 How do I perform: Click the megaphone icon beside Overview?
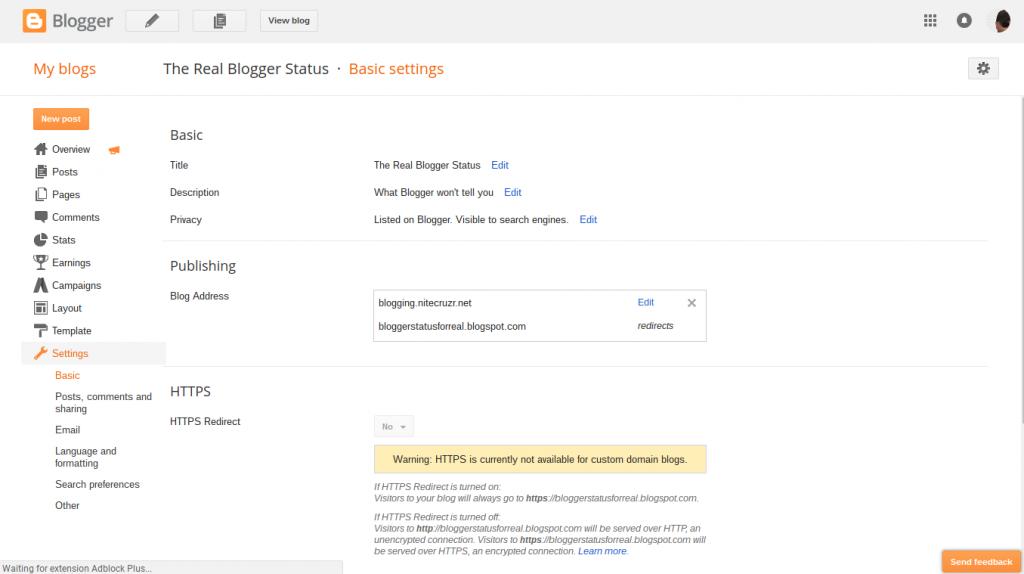(x=114, y=150)
